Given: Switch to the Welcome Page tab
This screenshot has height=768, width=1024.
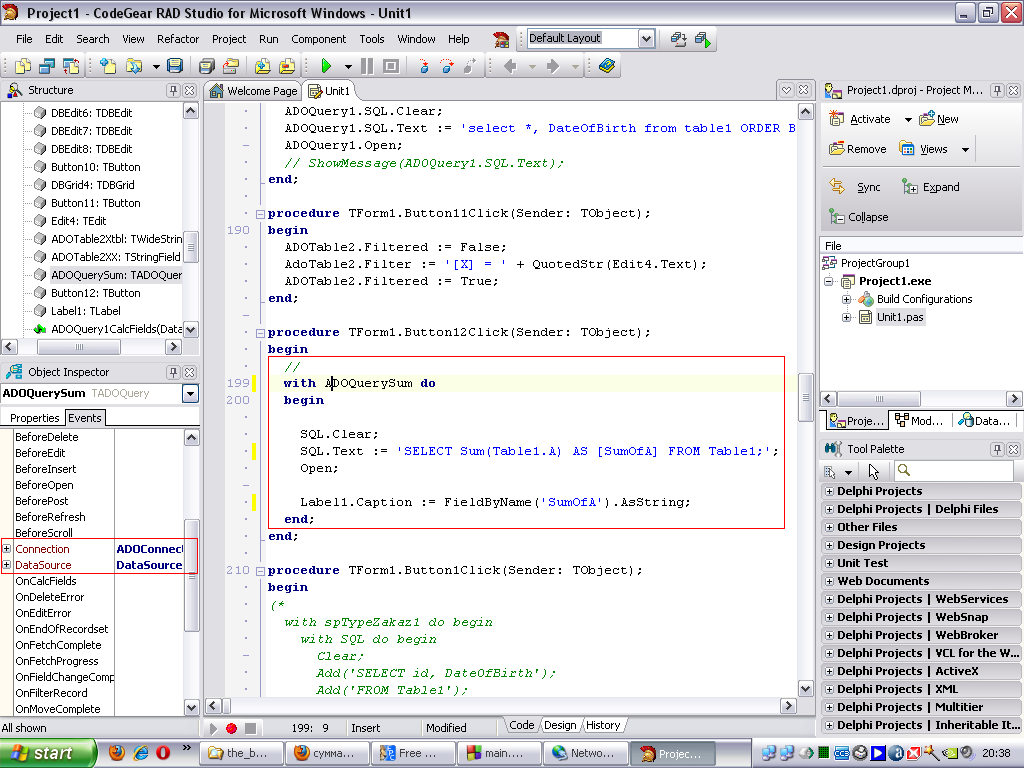Looking at the screenshot, I should pos(253,91).
